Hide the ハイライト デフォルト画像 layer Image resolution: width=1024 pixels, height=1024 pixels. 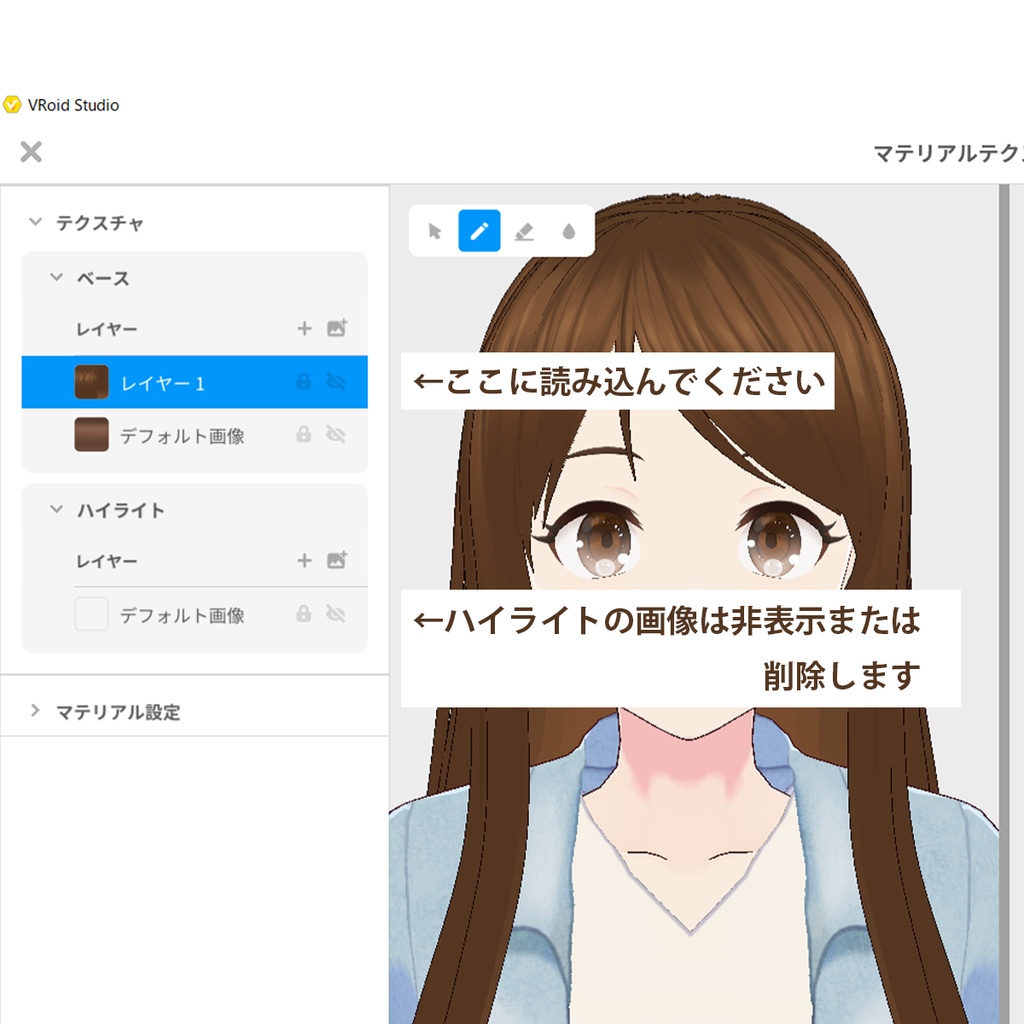point(336,614)
